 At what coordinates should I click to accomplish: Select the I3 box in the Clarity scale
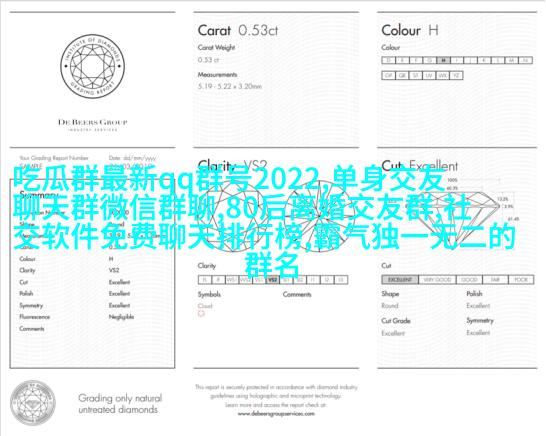[x=341, y=280]
